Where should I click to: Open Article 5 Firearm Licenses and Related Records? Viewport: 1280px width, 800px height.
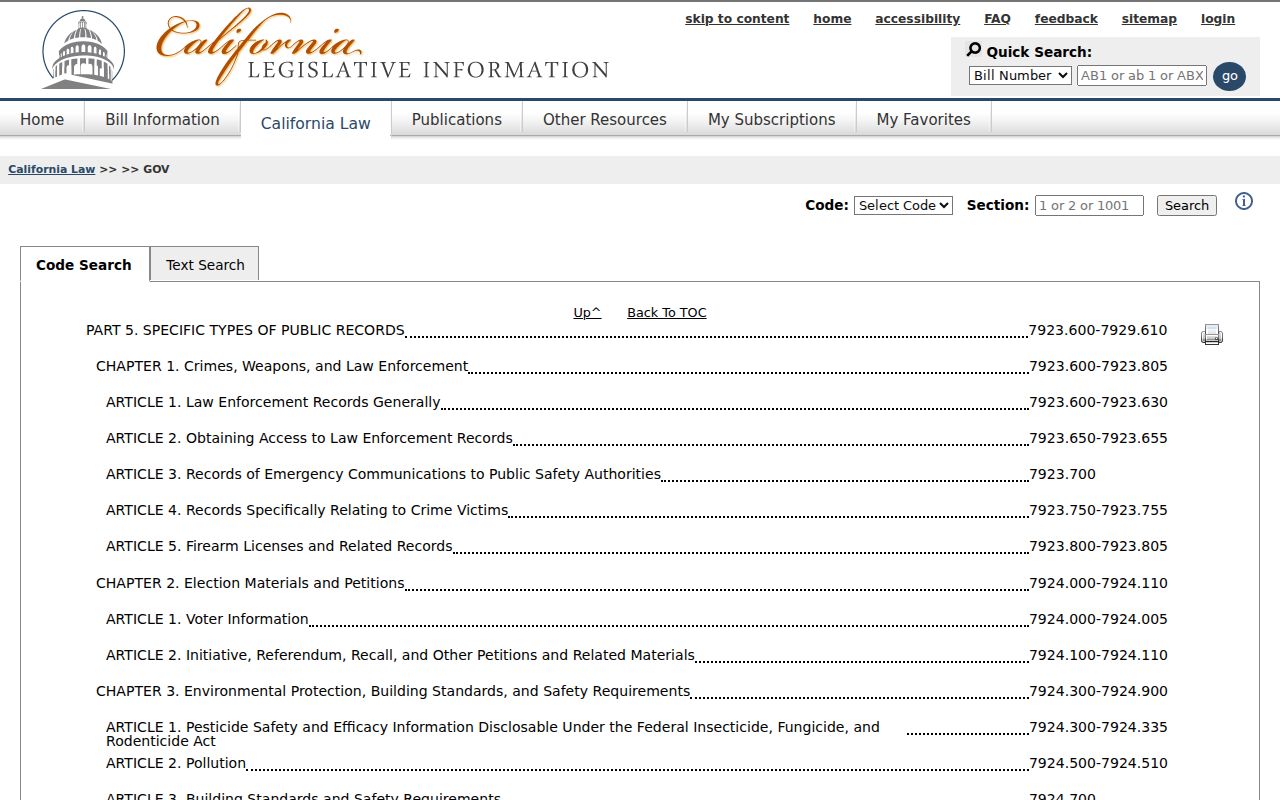click(279, 546)
